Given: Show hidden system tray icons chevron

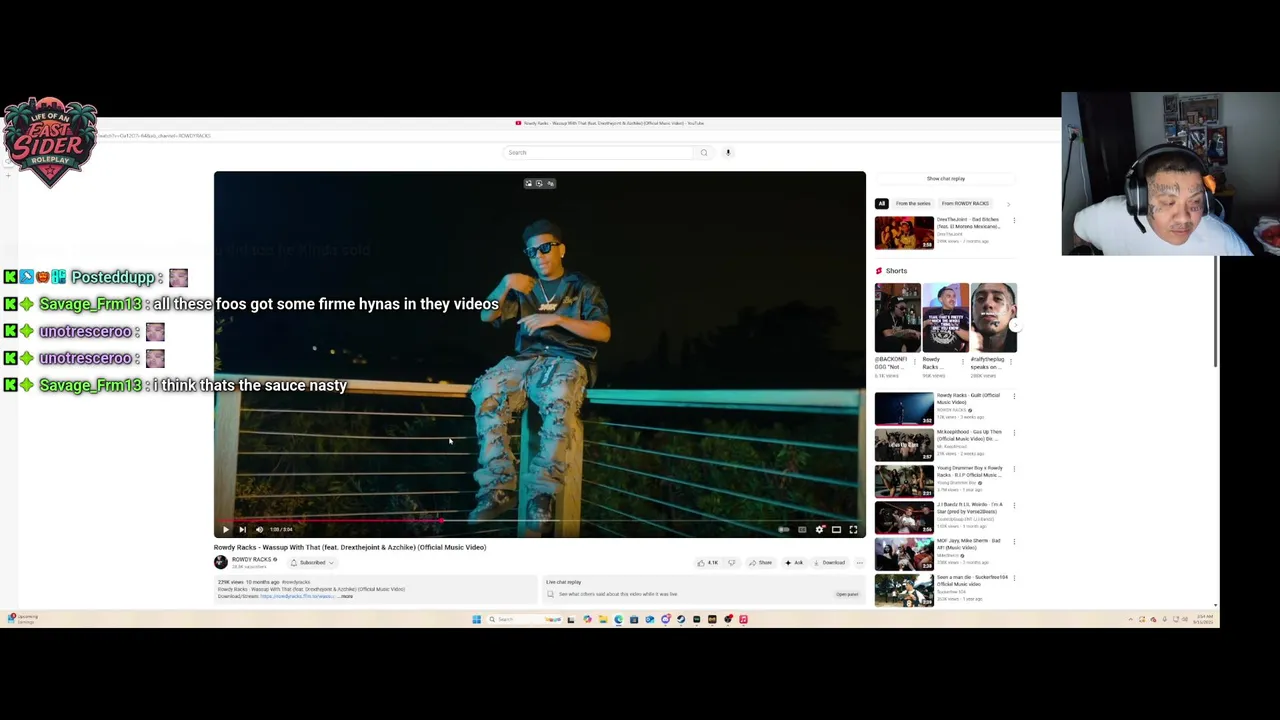Looking at the screenshot, I should (x=1131, y=620).
